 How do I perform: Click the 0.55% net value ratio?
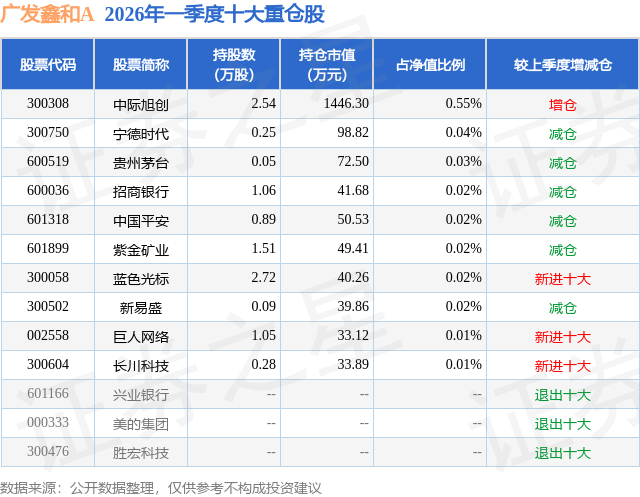pyautogui.click(x=463, y=104)
